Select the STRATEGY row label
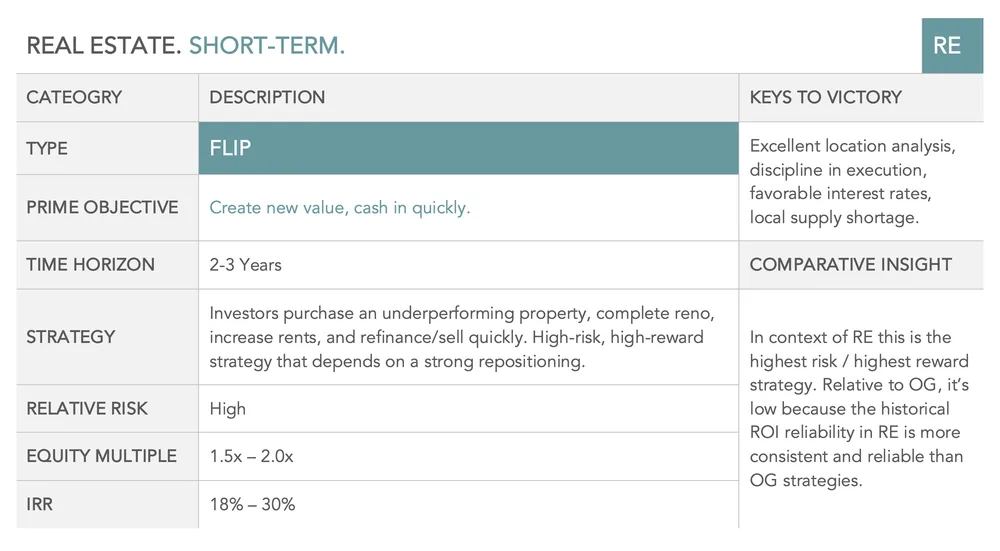Image resolution: width=1000 pixels, height=551 pixels. (x=70, y=337)
